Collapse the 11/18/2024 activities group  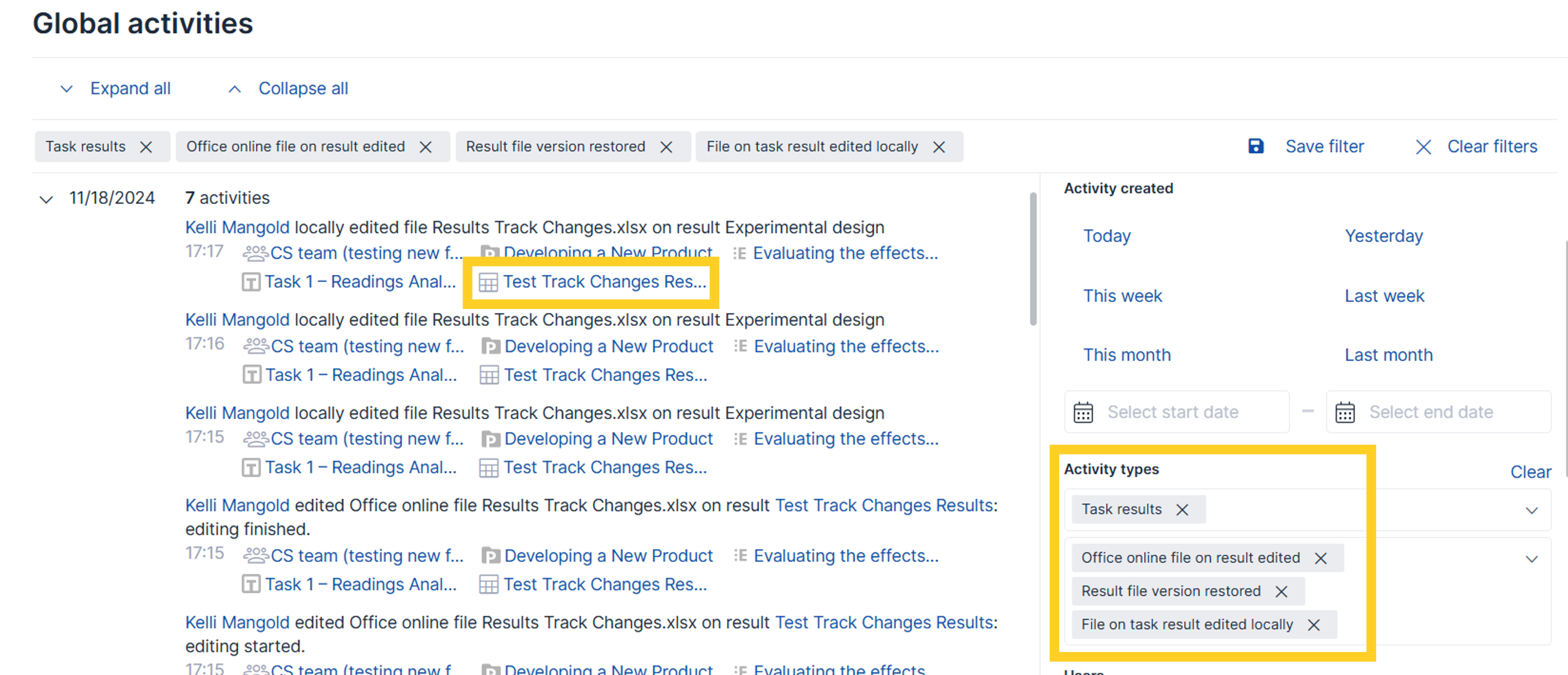pos(46,198)
